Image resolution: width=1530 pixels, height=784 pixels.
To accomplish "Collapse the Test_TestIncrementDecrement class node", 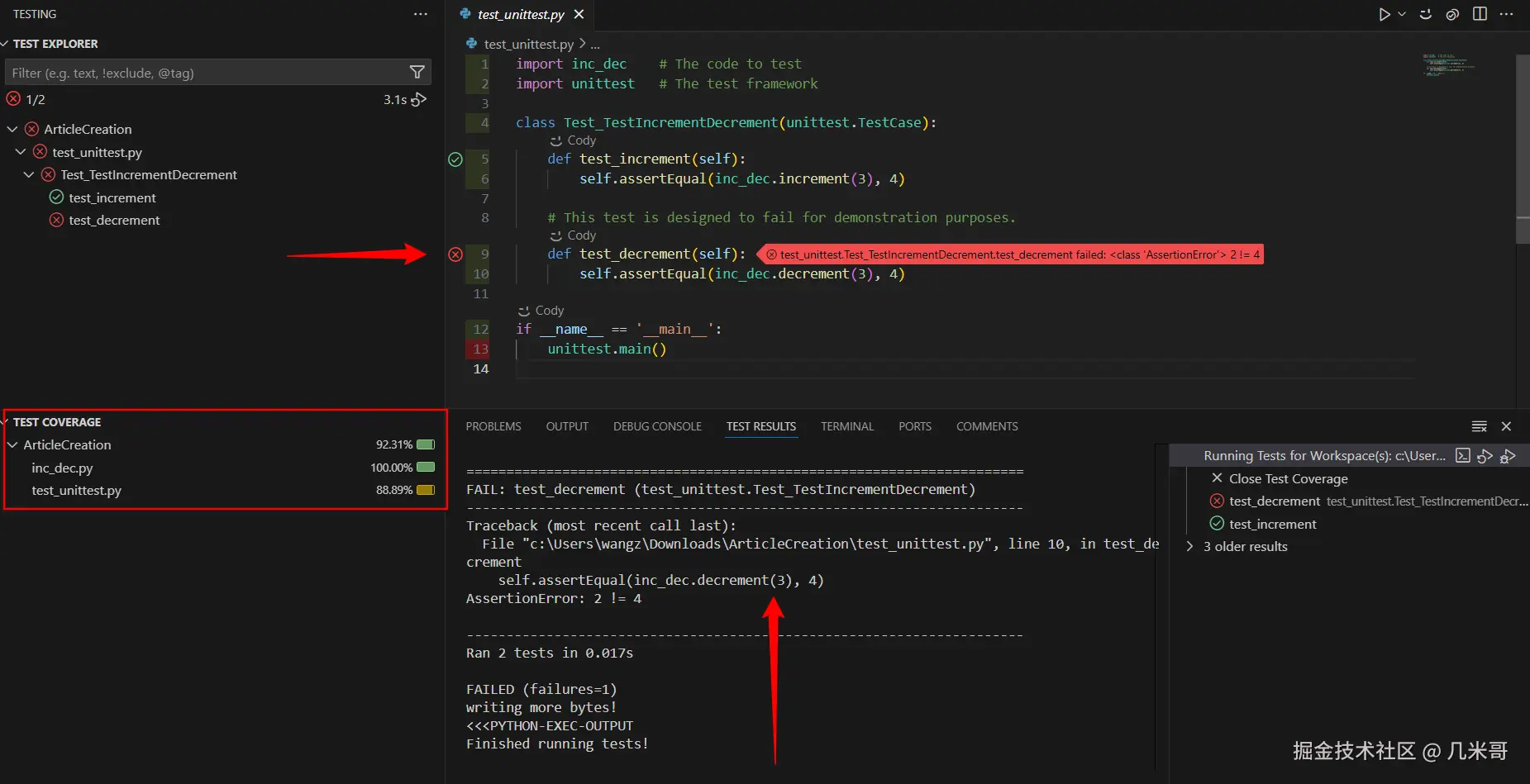I will 29,174.
